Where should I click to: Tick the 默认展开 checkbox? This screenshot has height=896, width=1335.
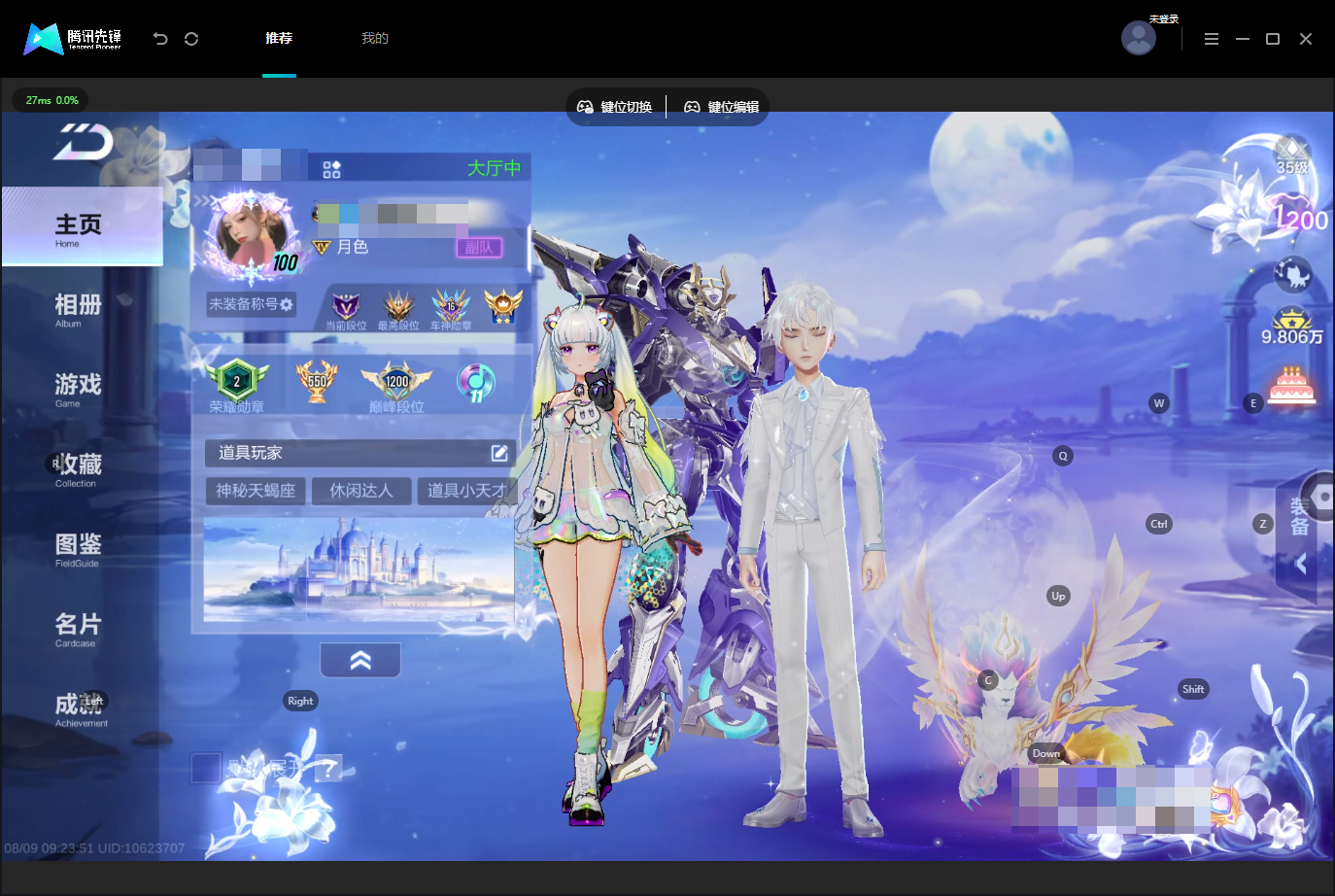pyautogui.click(x=206, y=769)
